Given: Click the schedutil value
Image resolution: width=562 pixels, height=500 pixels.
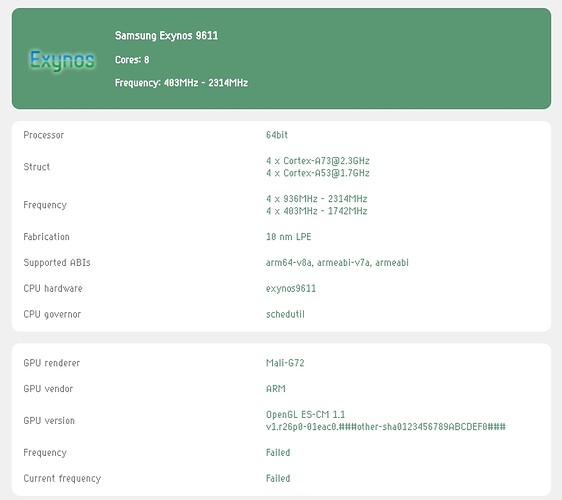Looking at the screenshot, I should coord(285,314).
